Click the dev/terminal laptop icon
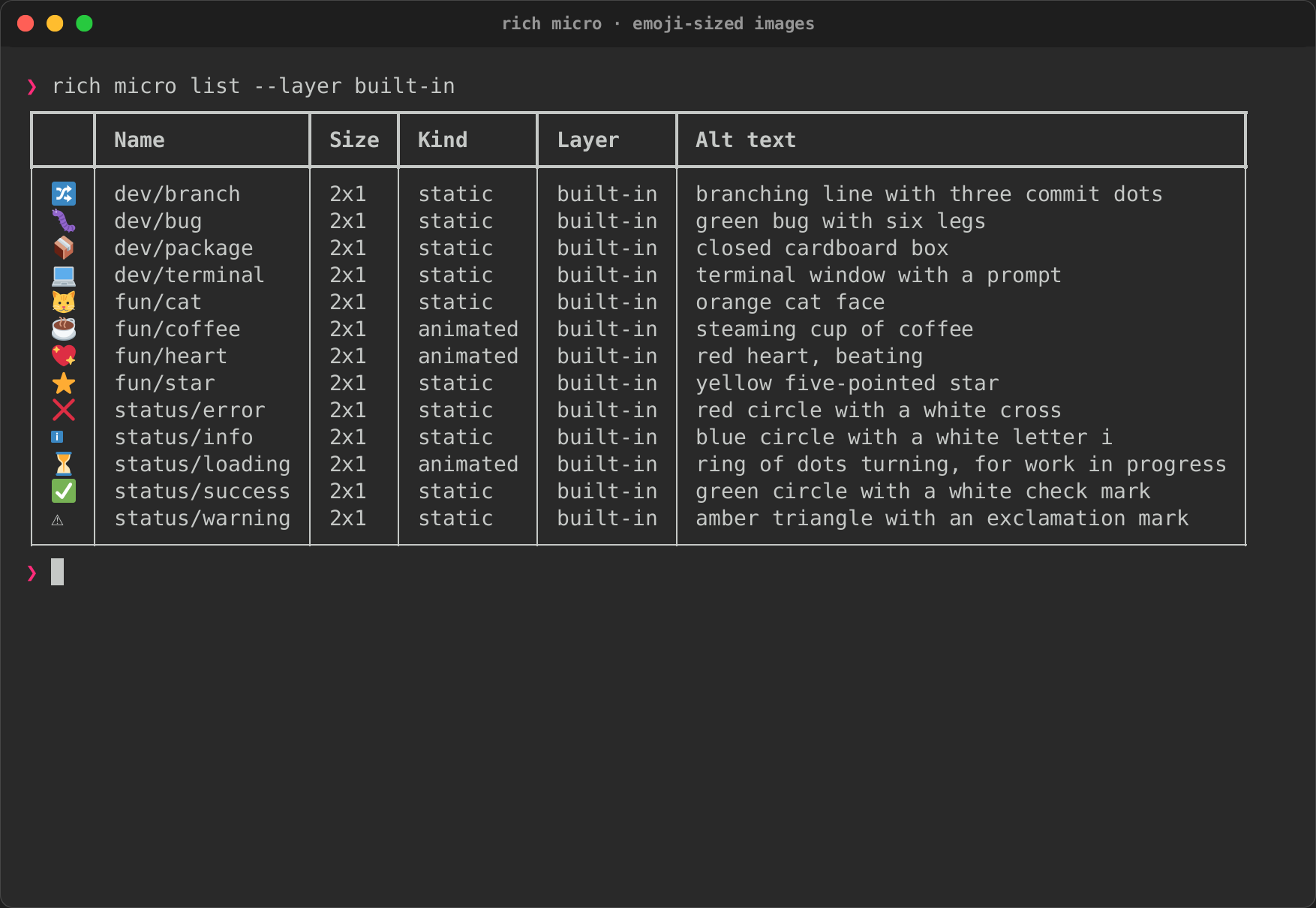The height and width of the screenshot is (908, 1316). (x=64, y=275)
